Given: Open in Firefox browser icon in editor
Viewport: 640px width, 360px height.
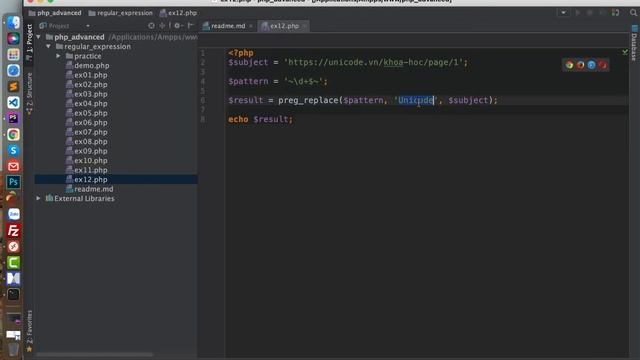Looking at the screenshot, I should coord(580,65).
